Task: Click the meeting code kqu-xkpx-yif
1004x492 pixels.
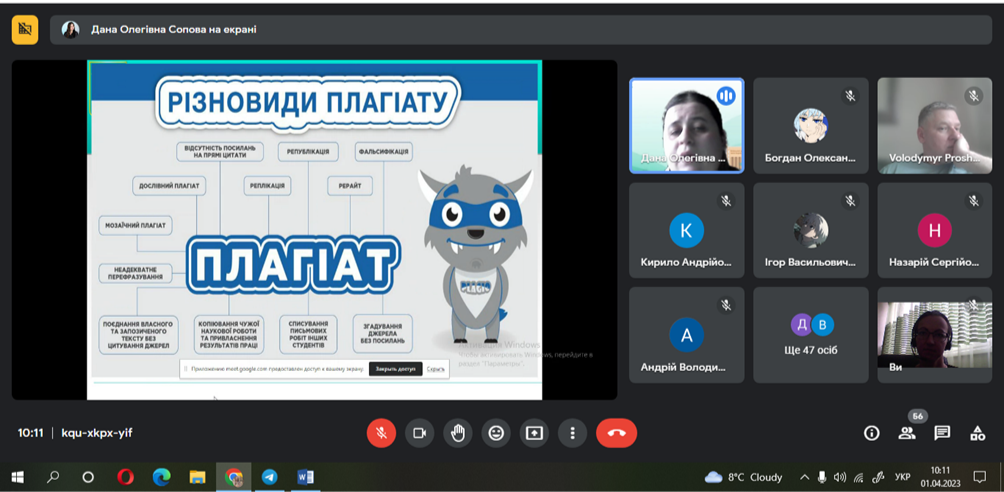Action: coord(97,433)
